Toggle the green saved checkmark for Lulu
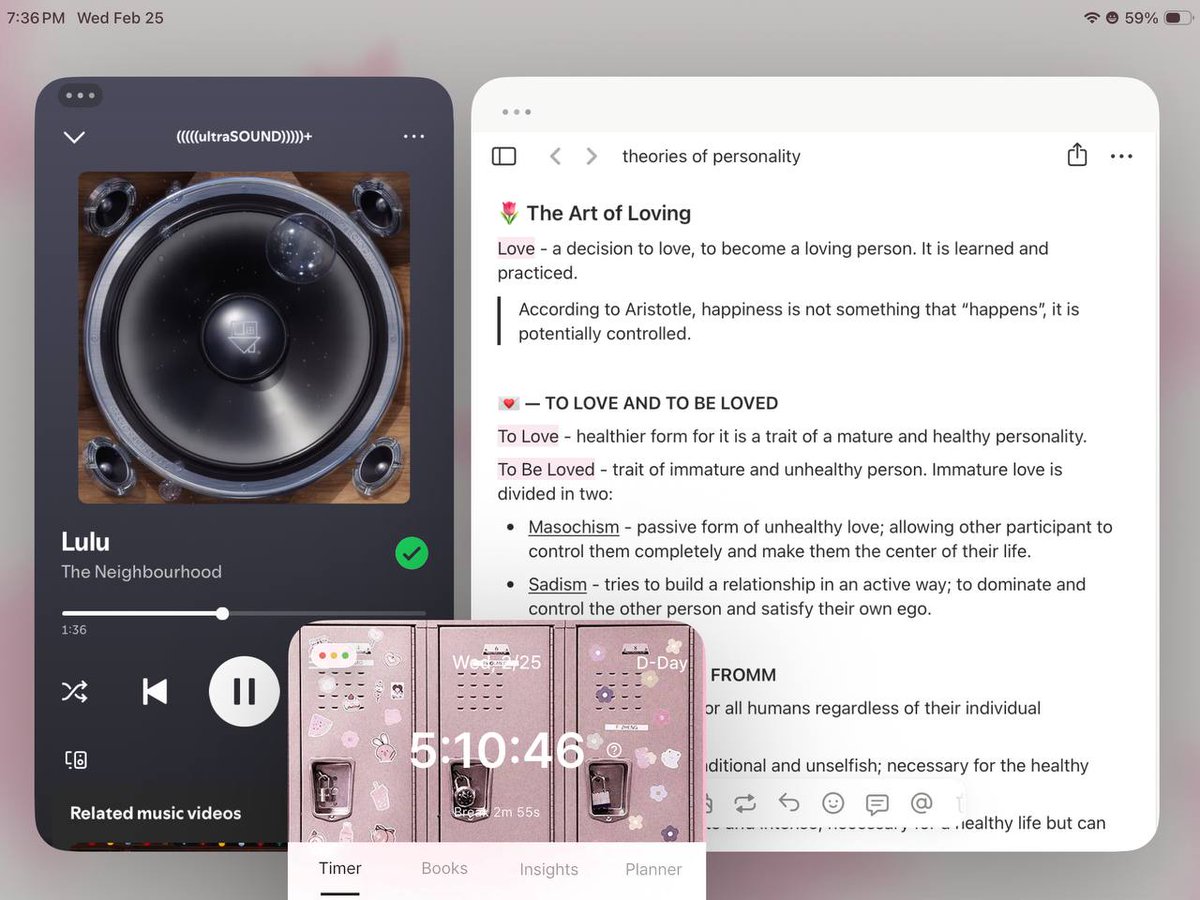Screen dimensions: 1200x900 pyautogui.click(x=411, y=553)
